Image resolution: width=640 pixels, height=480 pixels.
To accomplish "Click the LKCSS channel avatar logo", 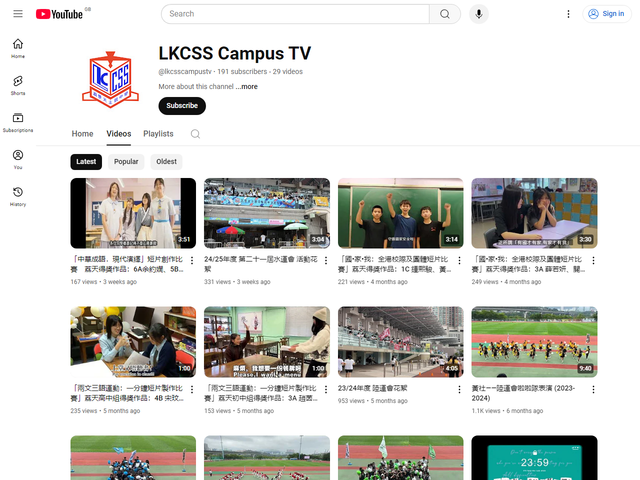I will tap(110, 76).
